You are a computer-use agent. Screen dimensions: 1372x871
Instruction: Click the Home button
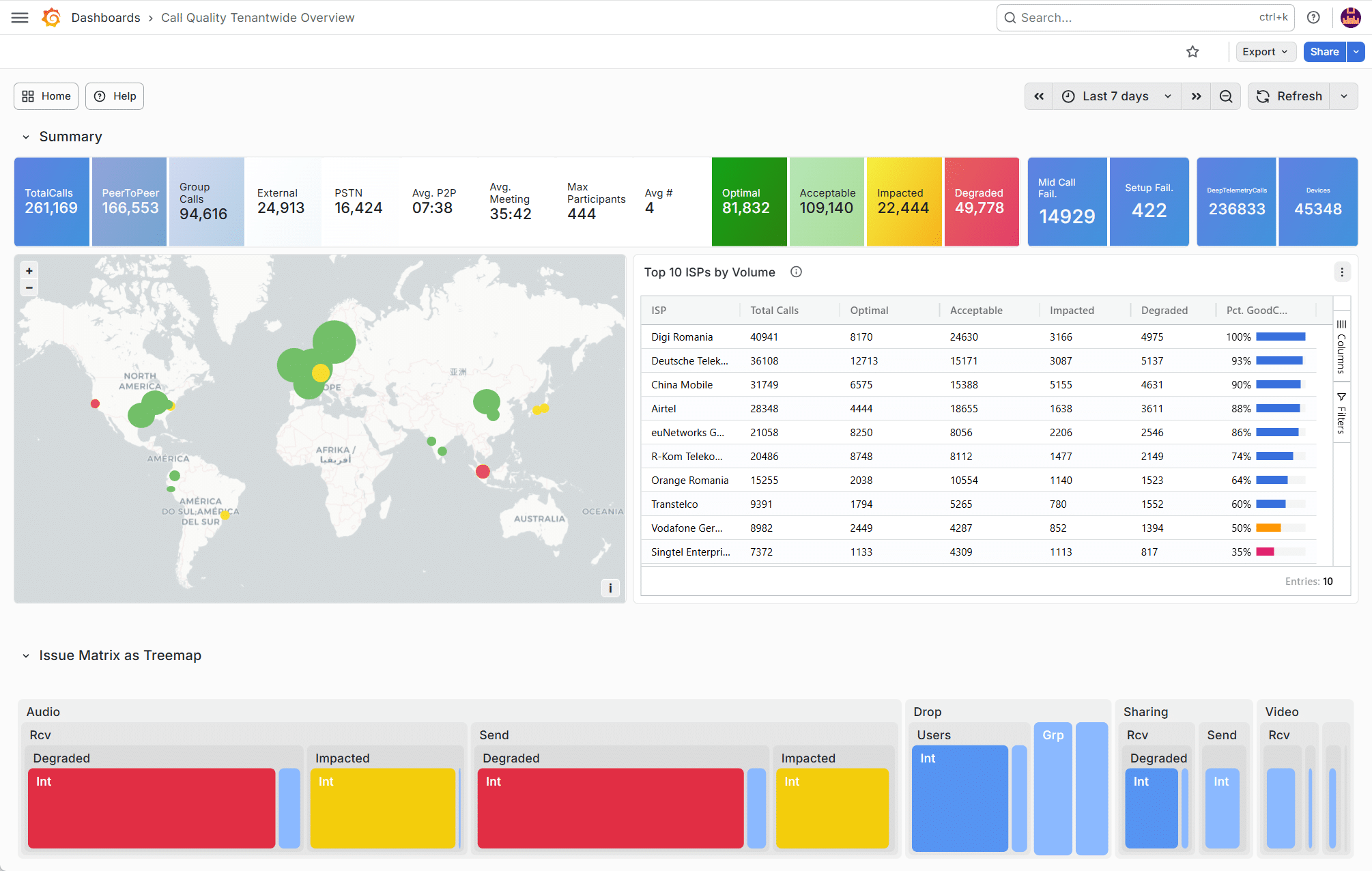click(x=46, y=96)
